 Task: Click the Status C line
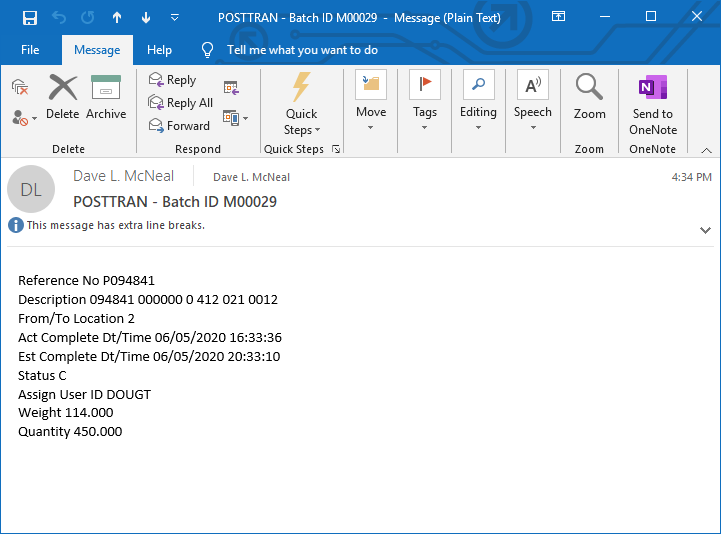[42, 375]
